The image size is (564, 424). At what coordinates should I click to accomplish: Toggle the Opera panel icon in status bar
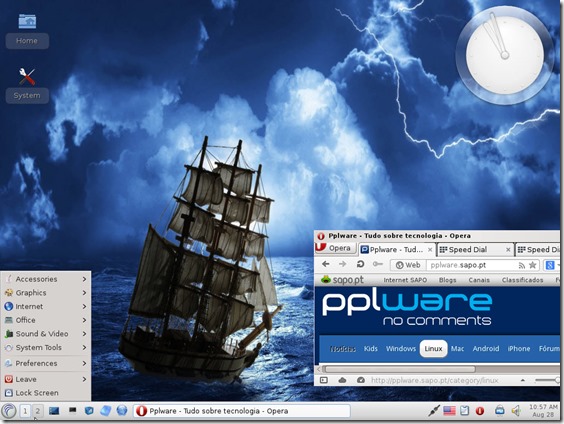324,380
